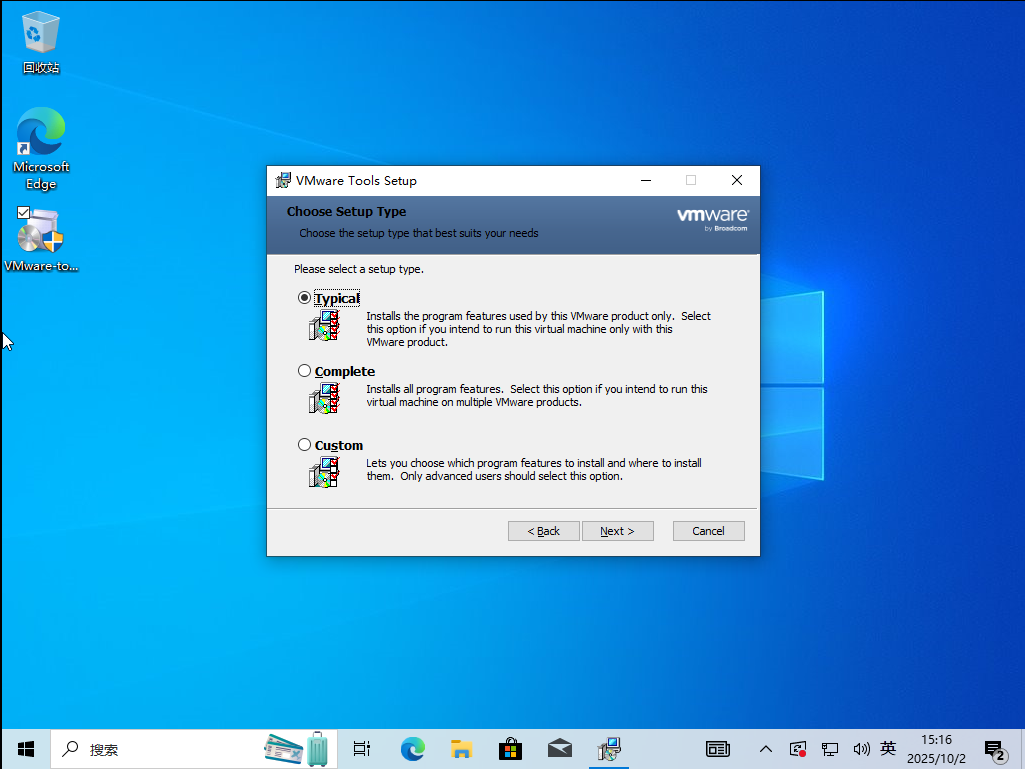
Task: Minimize the VMware Tools Setup window
Action: (646, 180)
